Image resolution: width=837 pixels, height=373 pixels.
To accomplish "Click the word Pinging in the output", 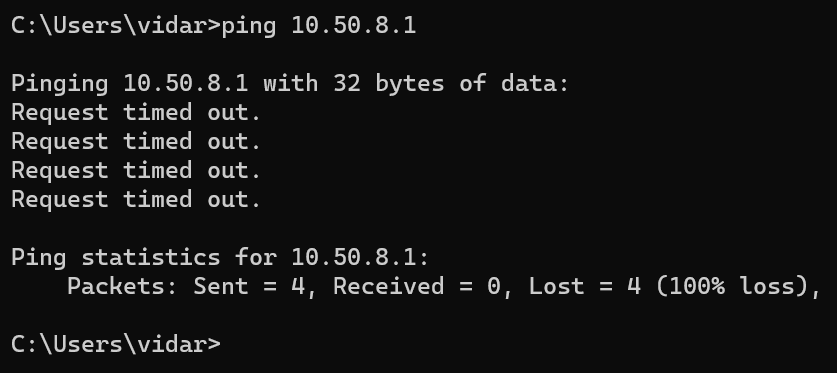I will tap(59, 84).
